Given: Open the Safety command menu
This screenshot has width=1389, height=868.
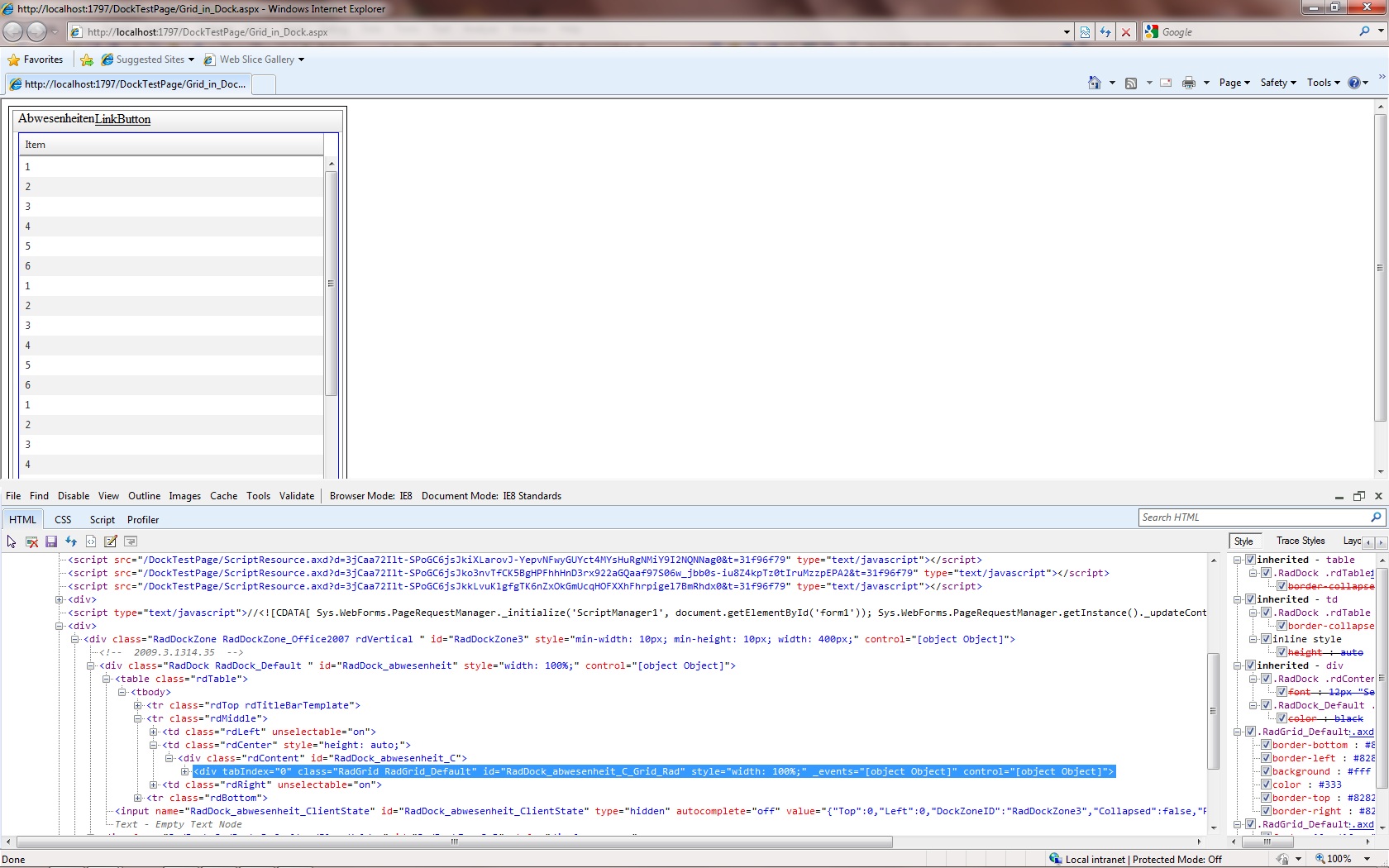Looking at the screenshot, I should (1278, 83).
